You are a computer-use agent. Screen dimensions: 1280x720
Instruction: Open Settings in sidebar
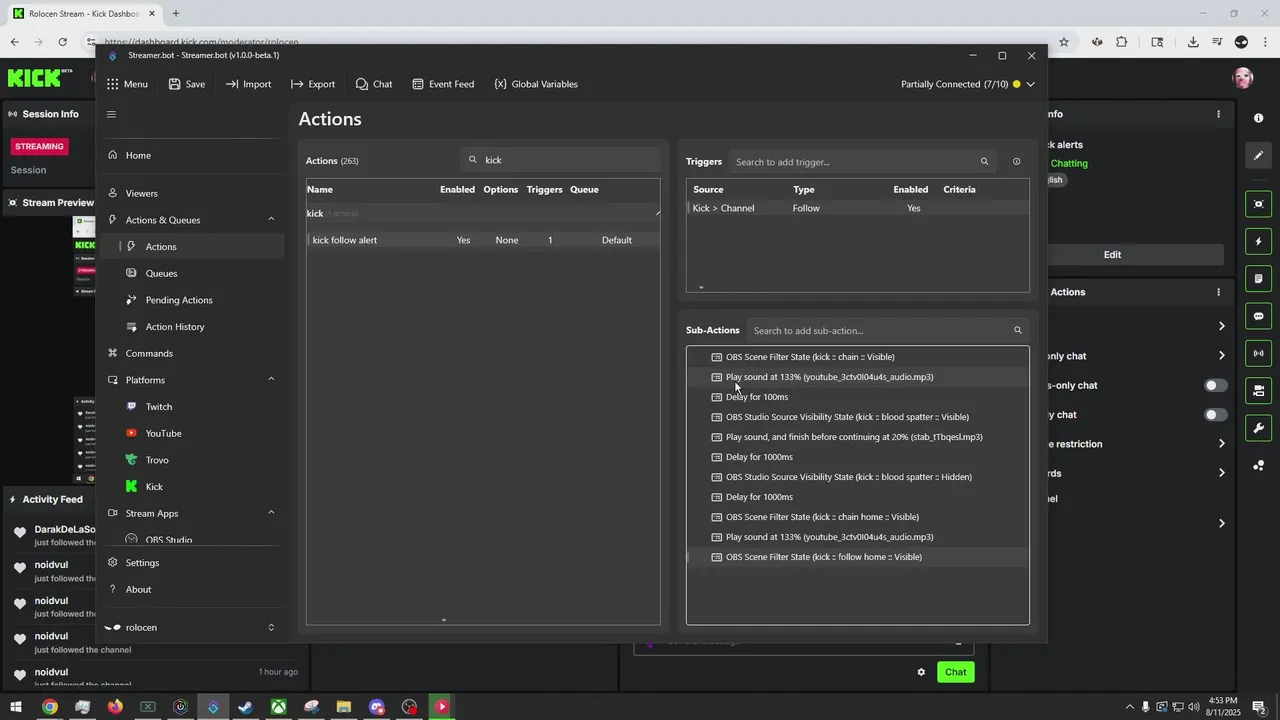(x=142, y=563)
